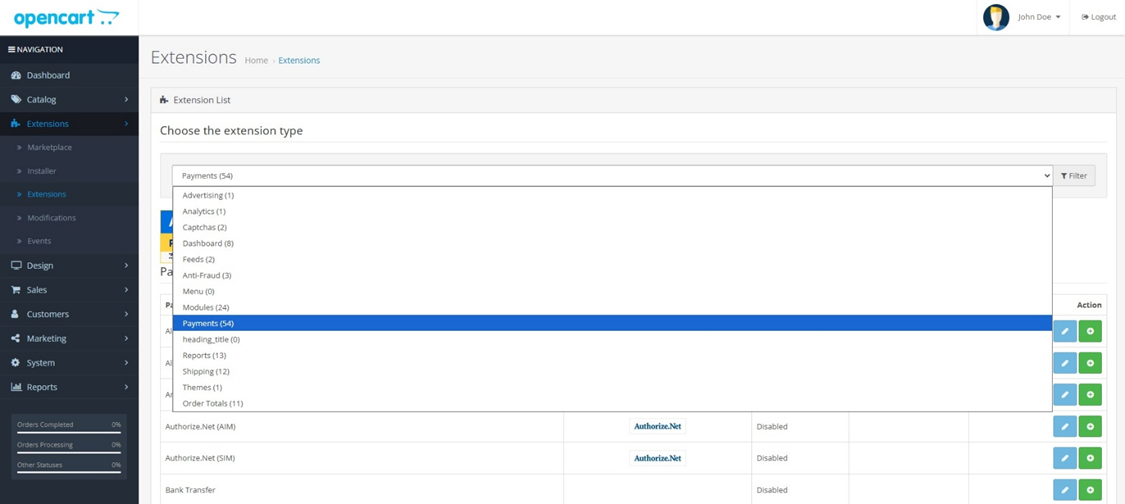Choose Feeds (2) from the list
Viewport: 1125px width, 504px height.
612,259
